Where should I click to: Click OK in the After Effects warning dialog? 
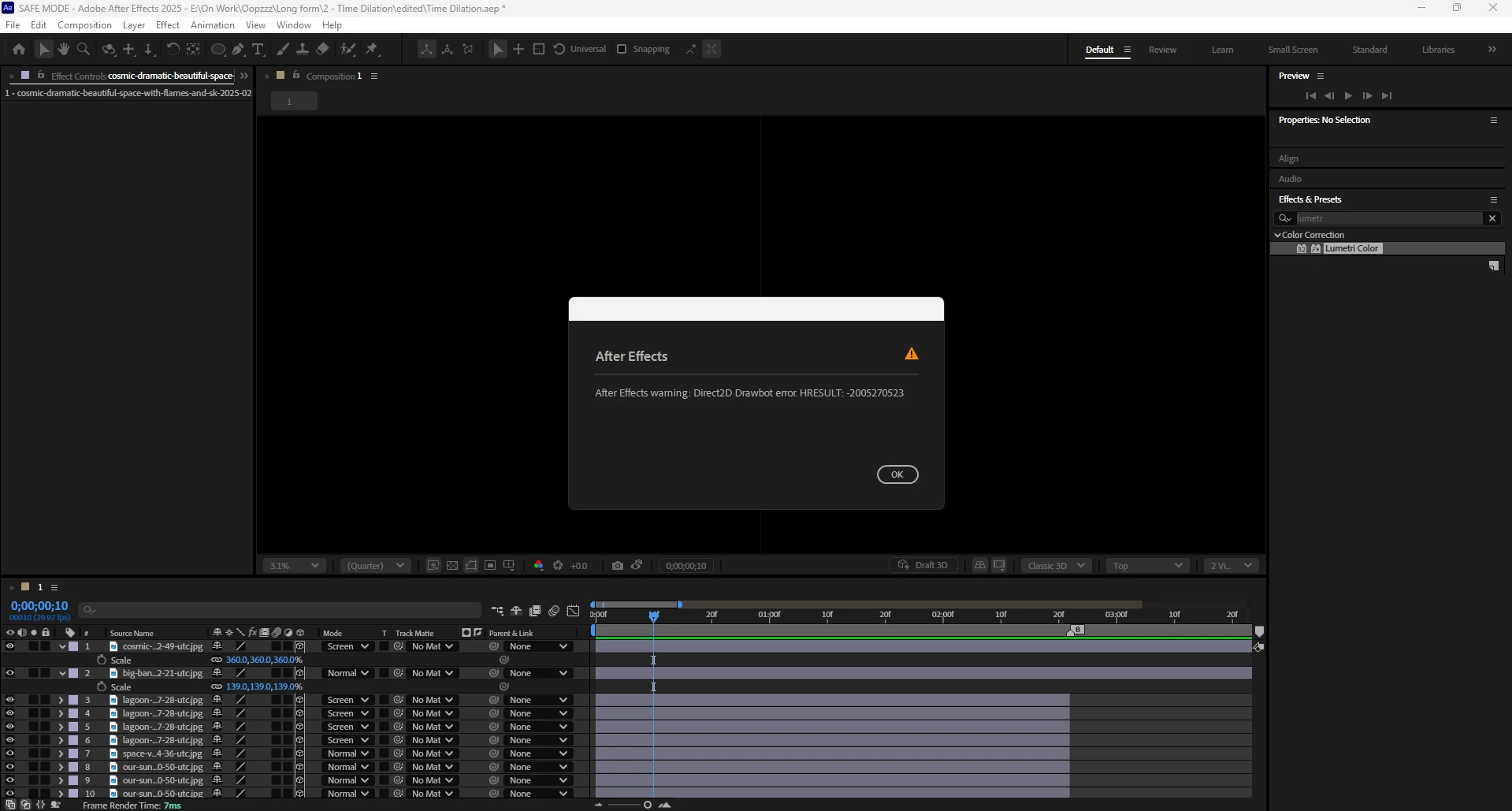(x=897, y=474)
